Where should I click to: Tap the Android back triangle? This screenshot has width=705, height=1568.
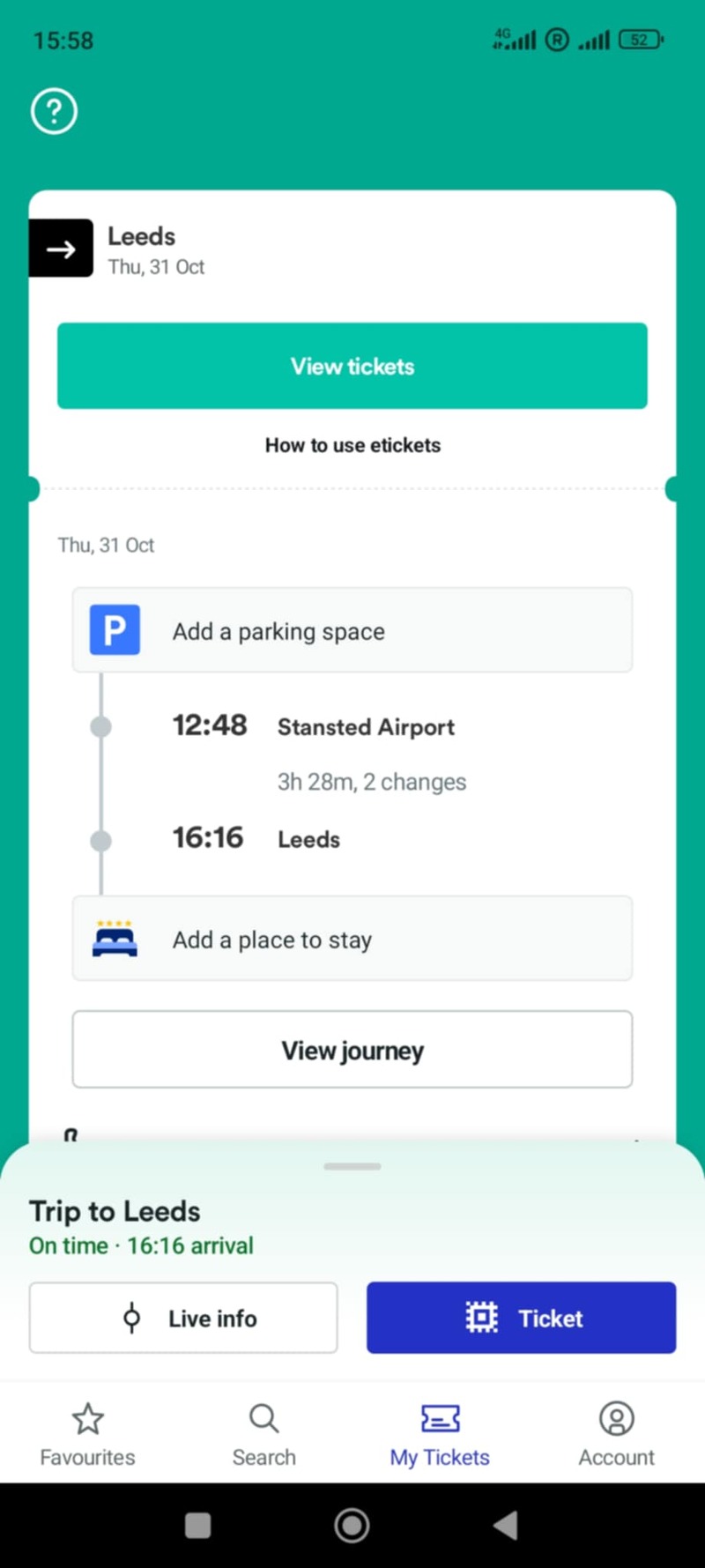coord(505,1525)
